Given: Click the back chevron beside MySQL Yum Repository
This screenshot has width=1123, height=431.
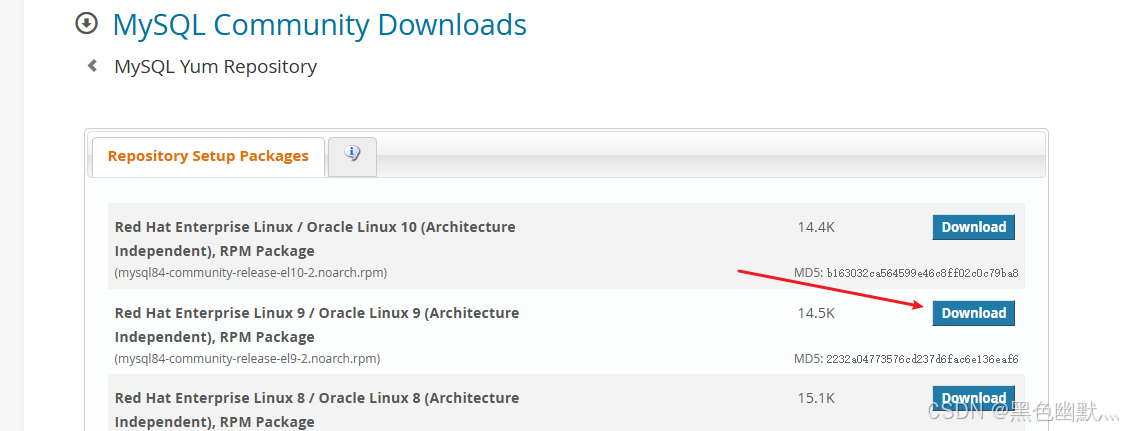Looking at the screenshot, I should coord(92,66).
